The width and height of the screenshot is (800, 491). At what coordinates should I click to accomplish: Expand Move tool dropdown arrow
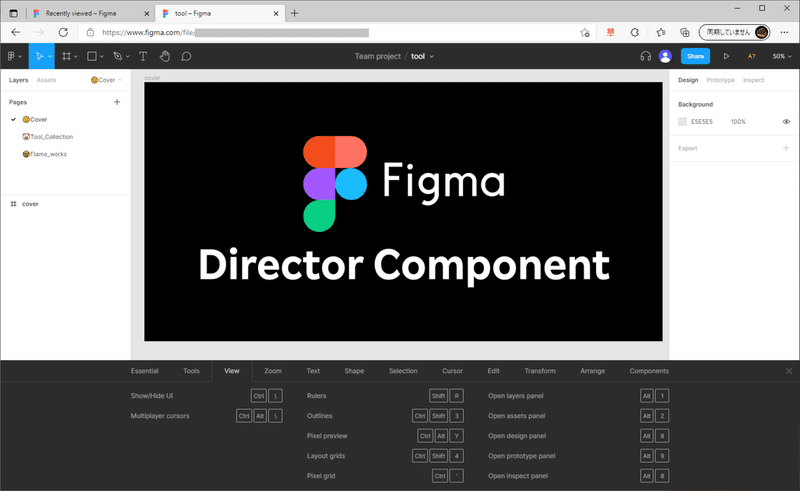pyautogui.click(x=49, y=57)
